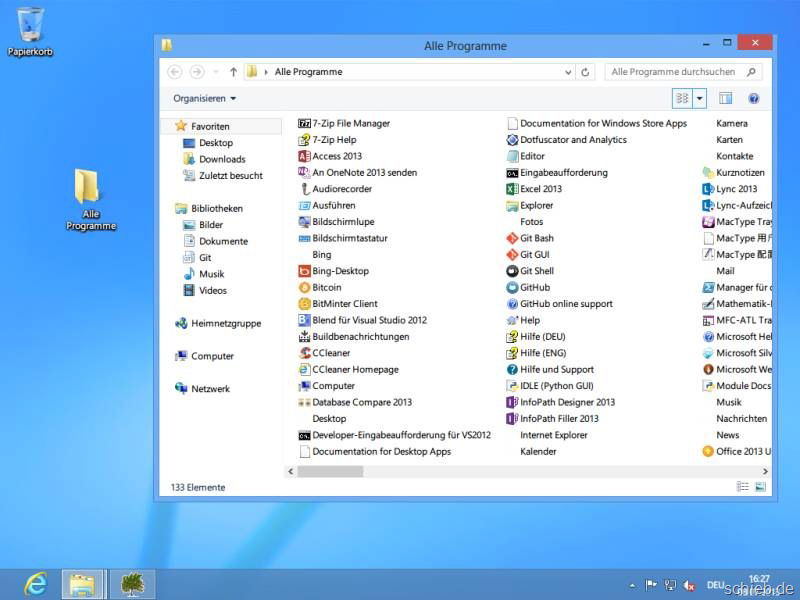Click the Excel 2013 icon
The width and height of the screenshot is (800, 600).
coord(512,189)
